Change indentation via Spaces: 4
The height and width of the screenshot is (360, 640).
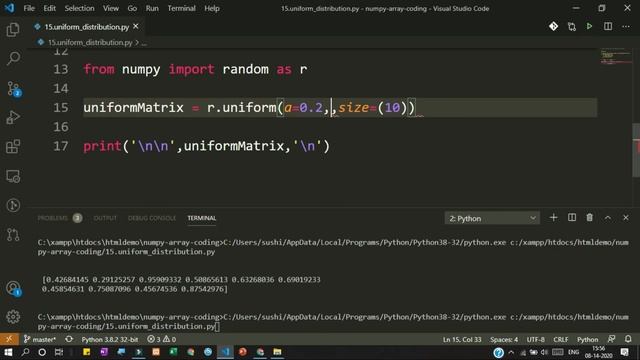(504, 339)
